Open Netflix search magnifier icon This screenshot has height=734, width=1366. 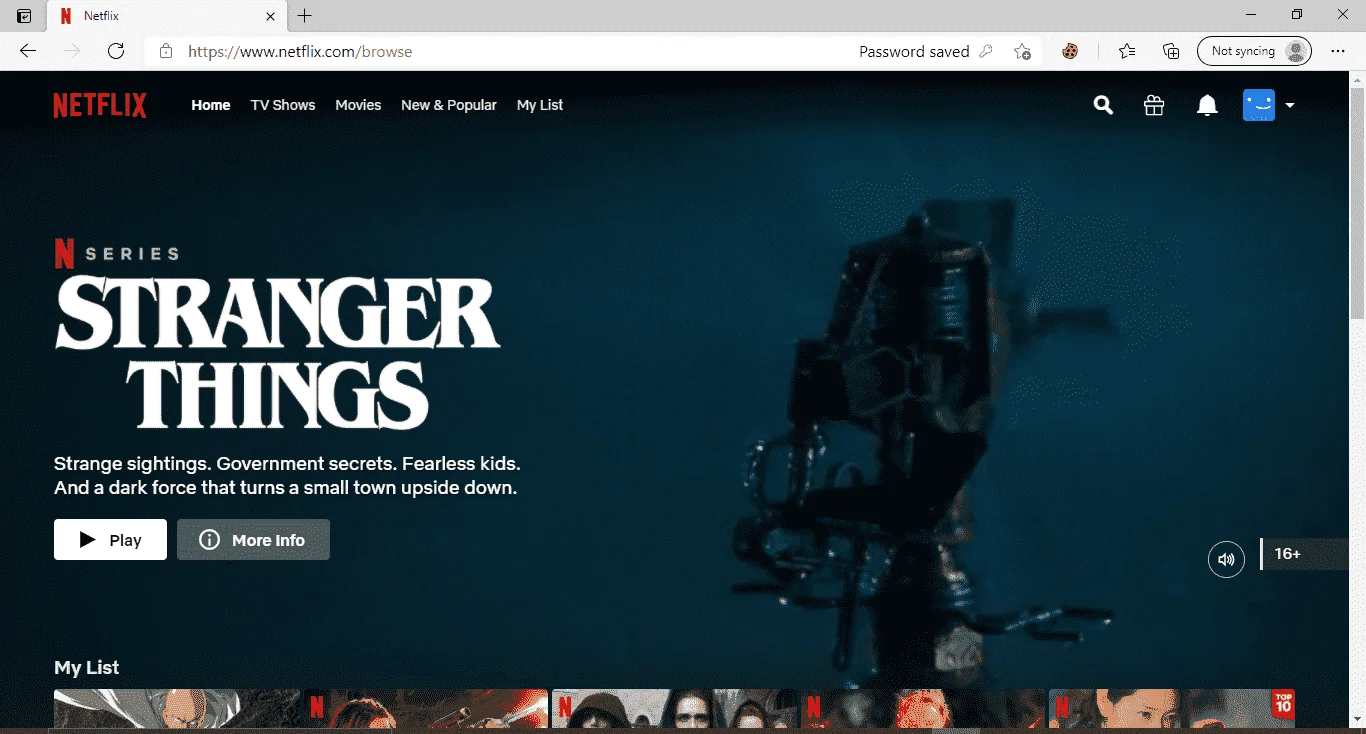pos(1103,105)
